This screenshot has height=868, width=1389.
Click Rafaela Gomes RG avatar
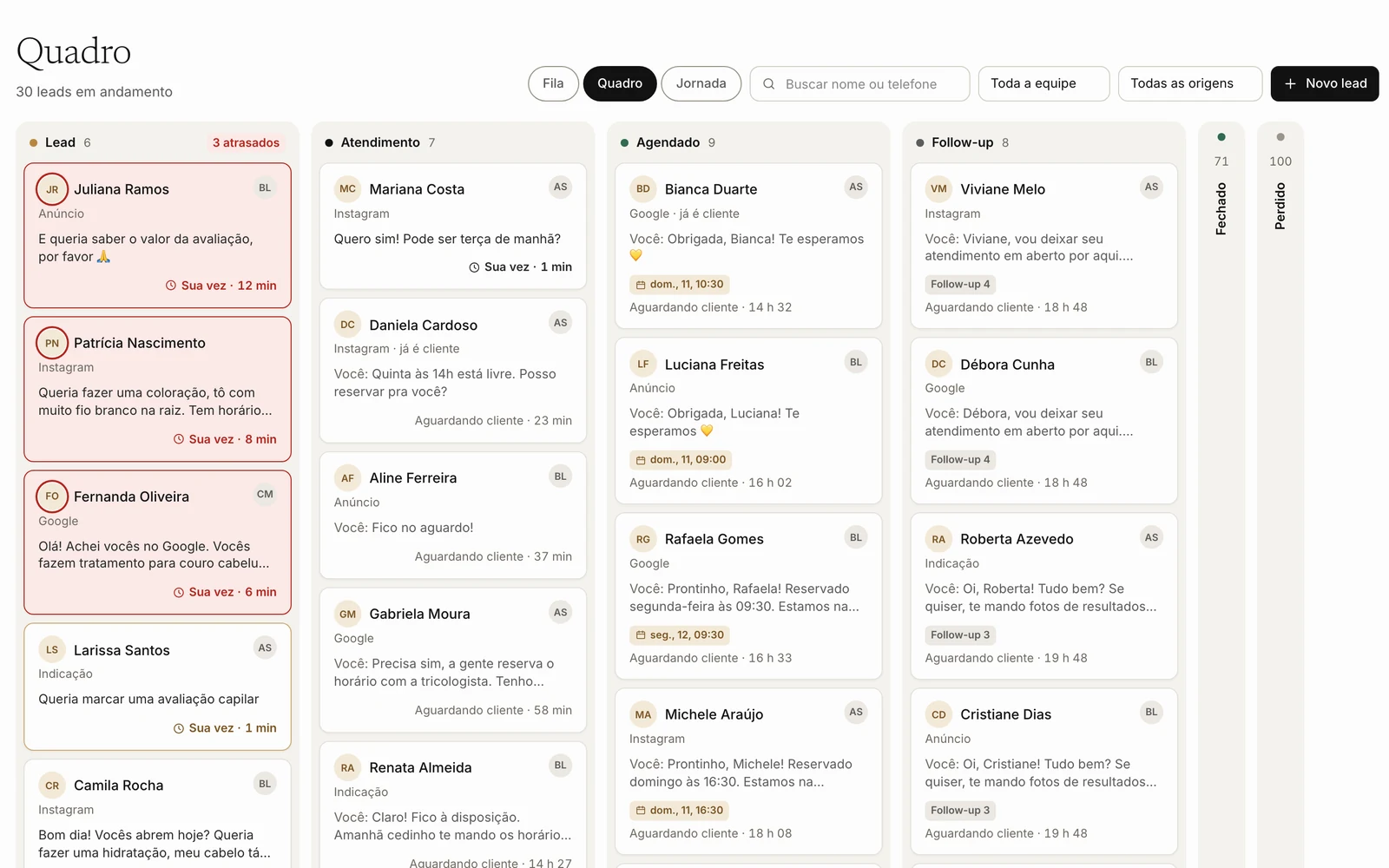[643, 539]
